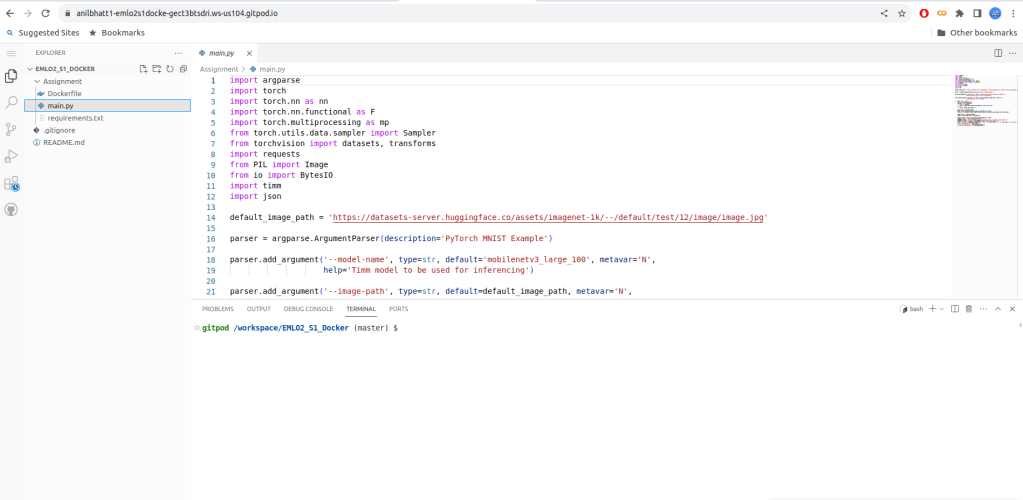Image resolution: width=1023 pixels, height=500 pixels.
Task: Collapse all folders in Explorer
Action: (x=182, y=69)
